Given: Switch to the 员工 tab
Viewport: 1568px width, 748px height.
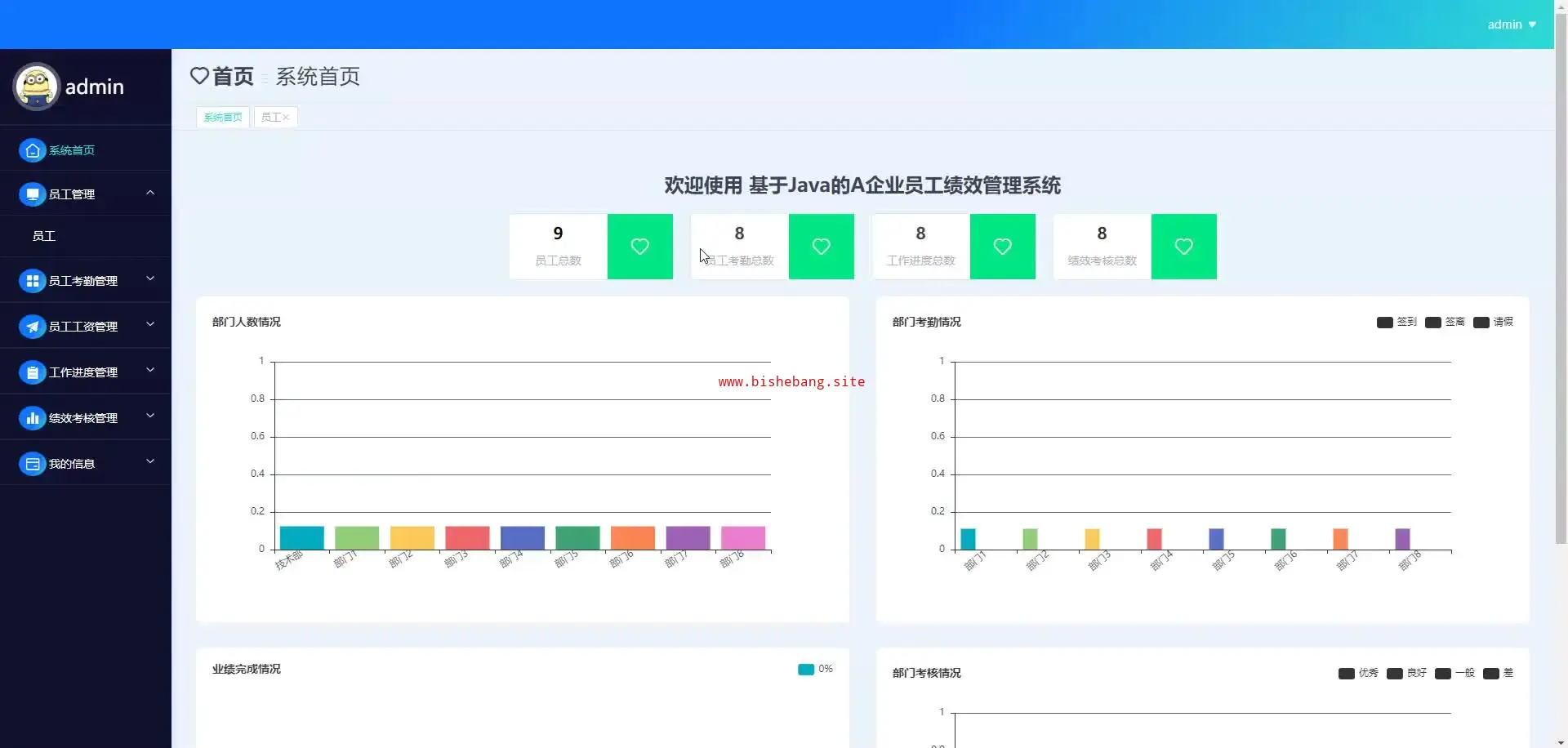Looking at the screenshot, I should point(271,118).
